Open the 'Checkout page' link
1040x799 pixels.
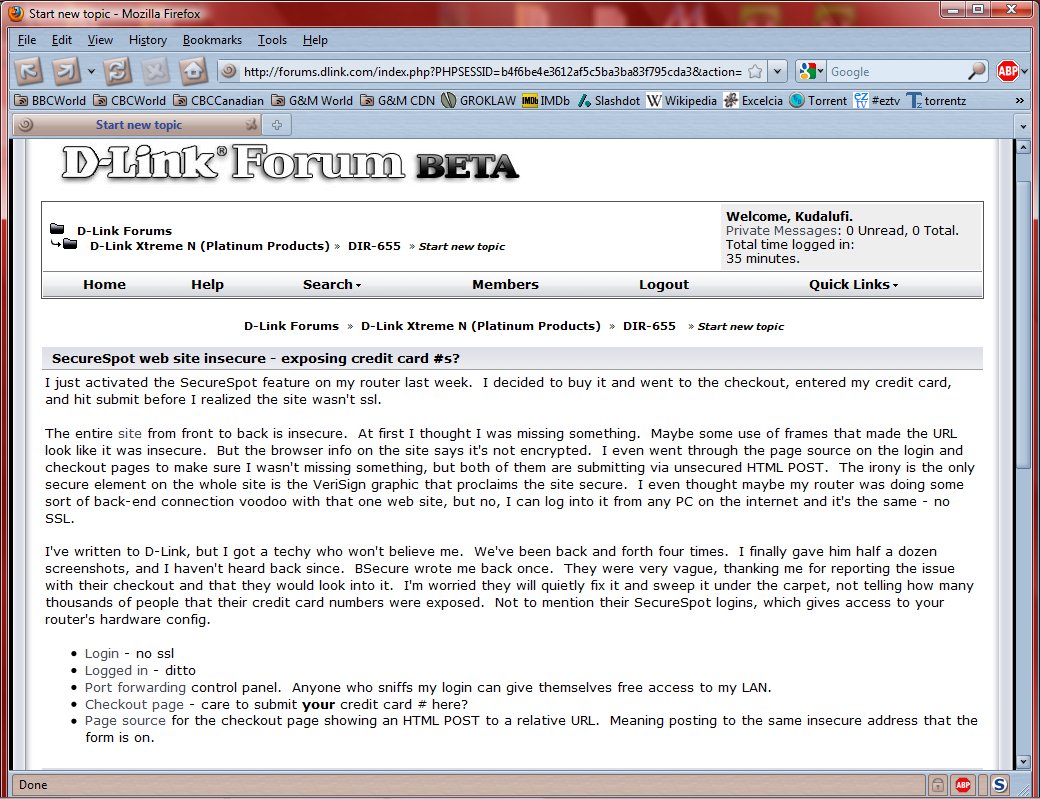tap(134, 704)
